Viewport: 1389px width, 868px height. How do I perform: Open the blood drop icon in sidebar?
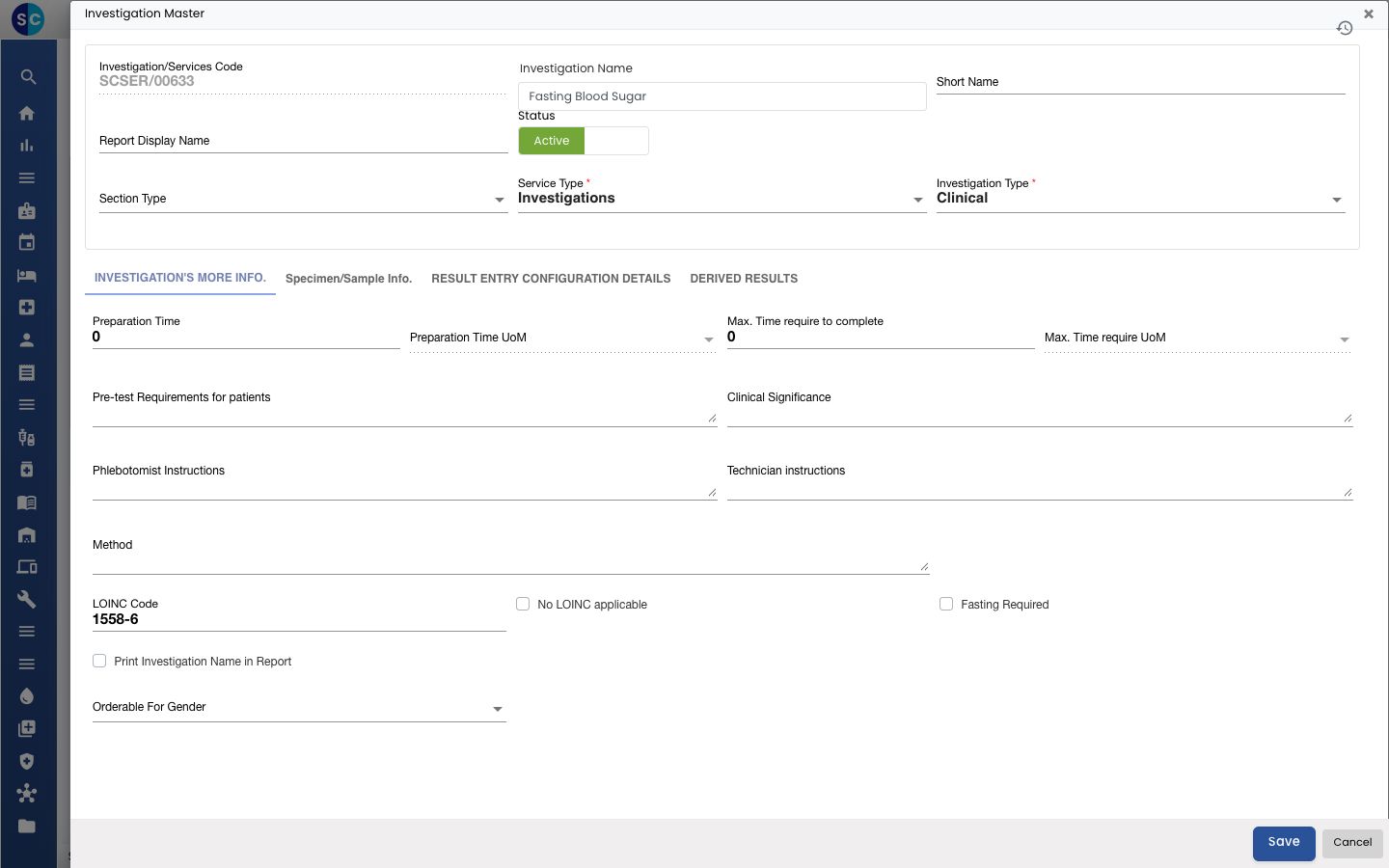(x=27, y=696)
